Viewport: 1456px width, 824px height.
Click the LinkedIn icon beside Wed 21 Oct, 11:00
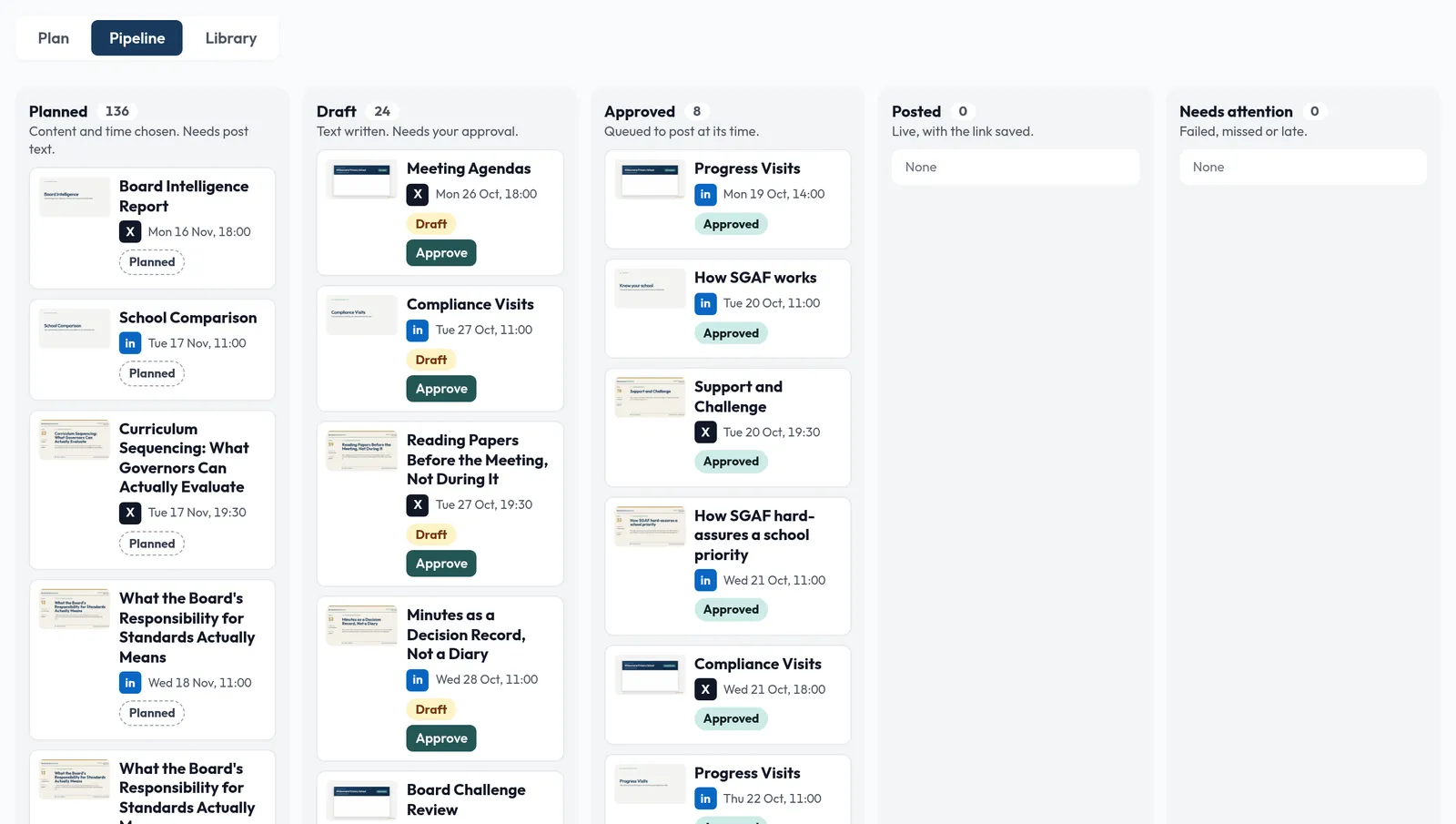(705, 580)
